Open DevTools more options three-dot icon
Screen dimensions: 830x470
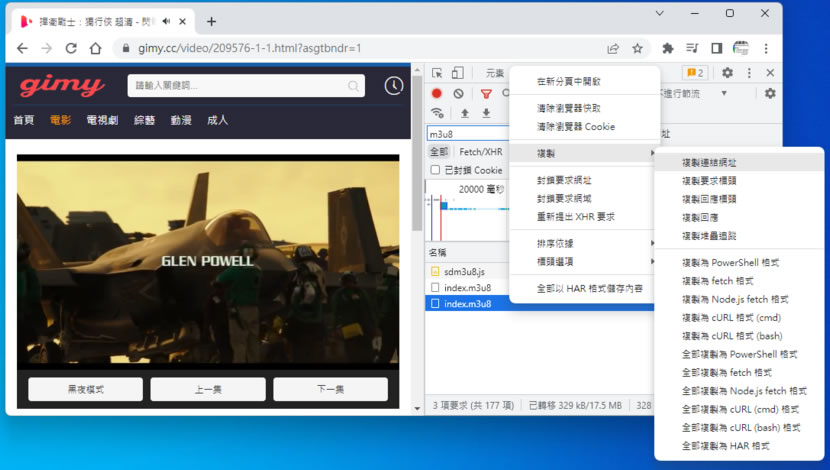(x=749, y=73)
